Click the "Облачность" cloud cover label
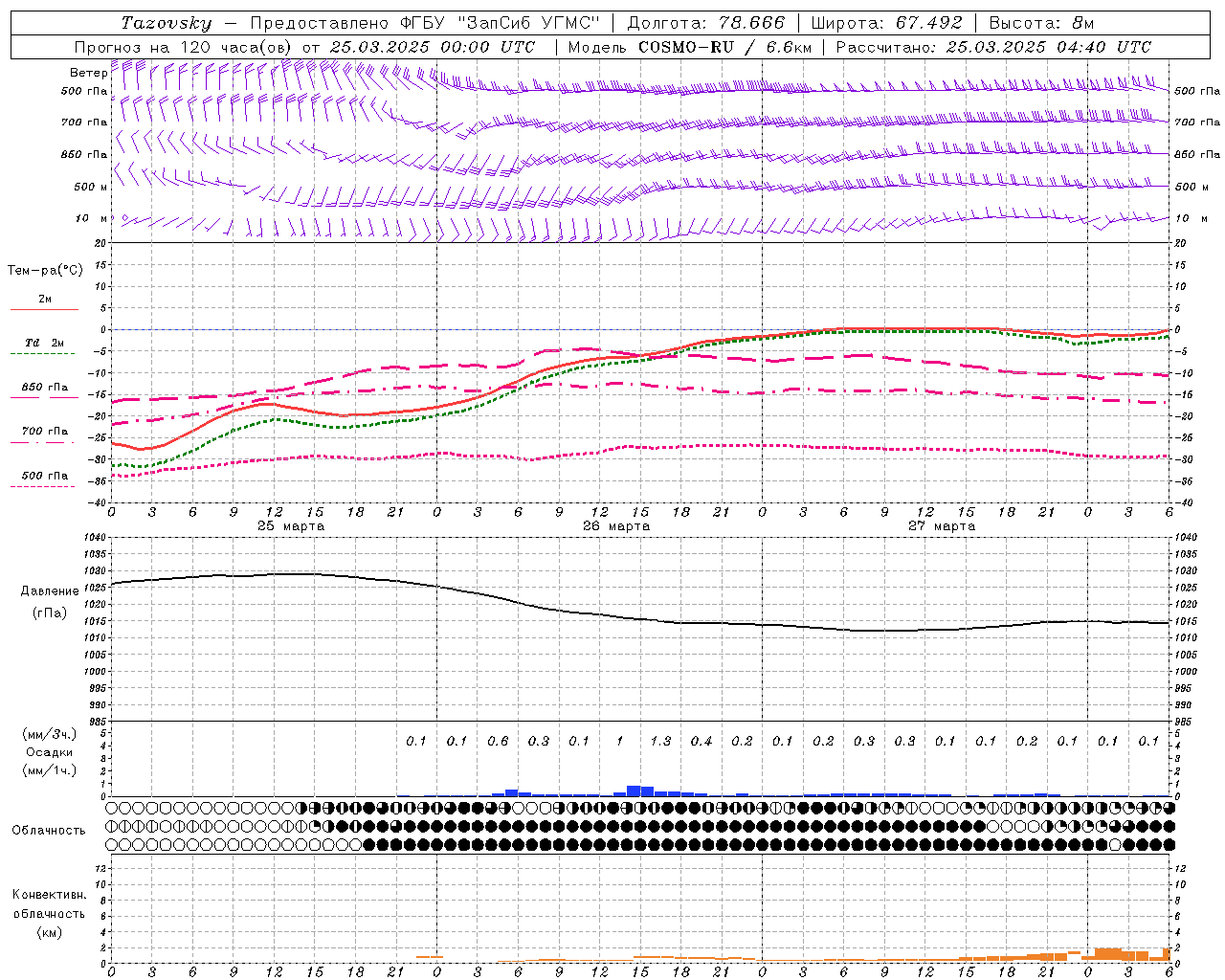 (49, 831)
